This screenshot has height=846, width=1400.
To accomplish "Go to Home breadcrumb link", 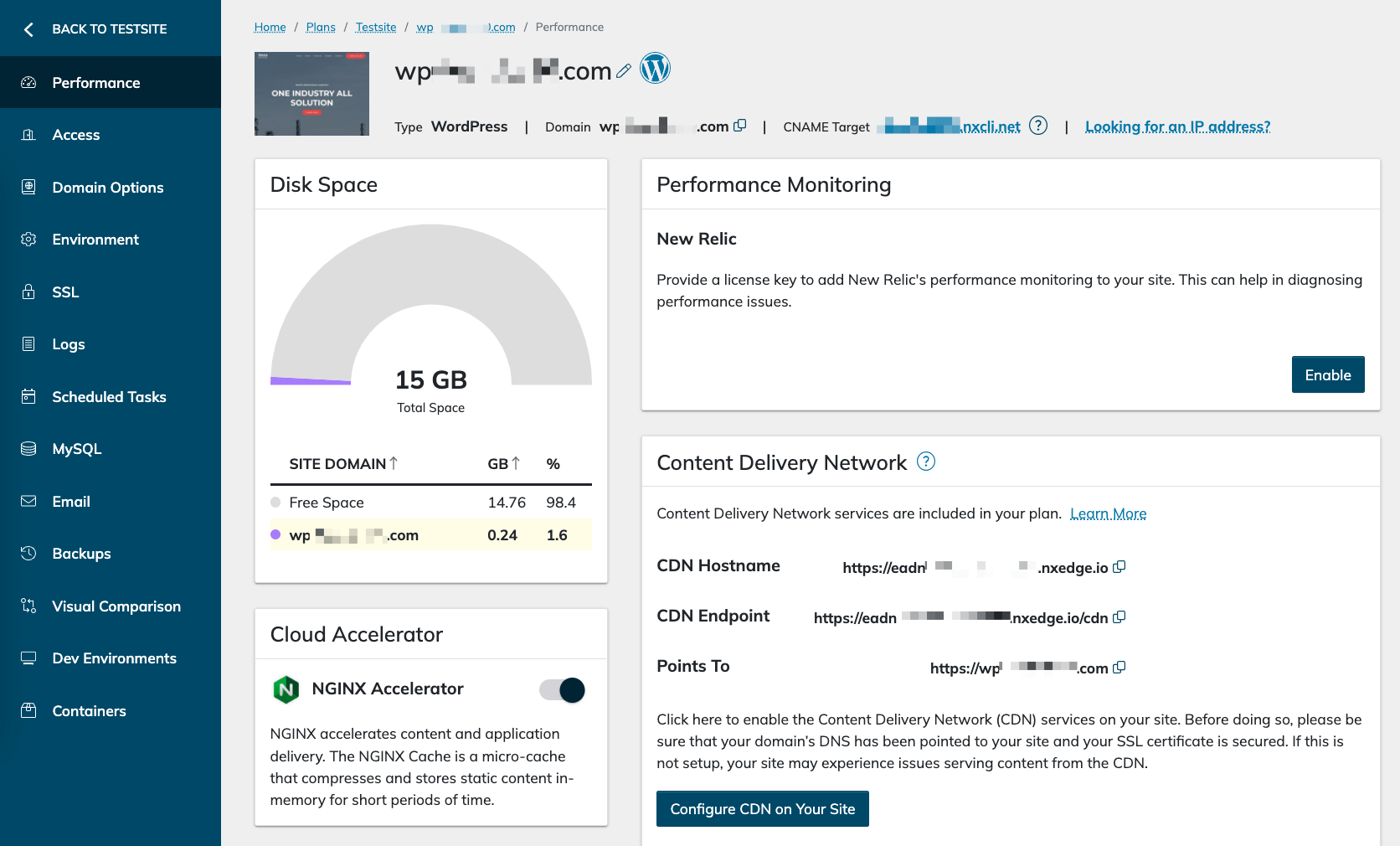I will tap(270, 27).
